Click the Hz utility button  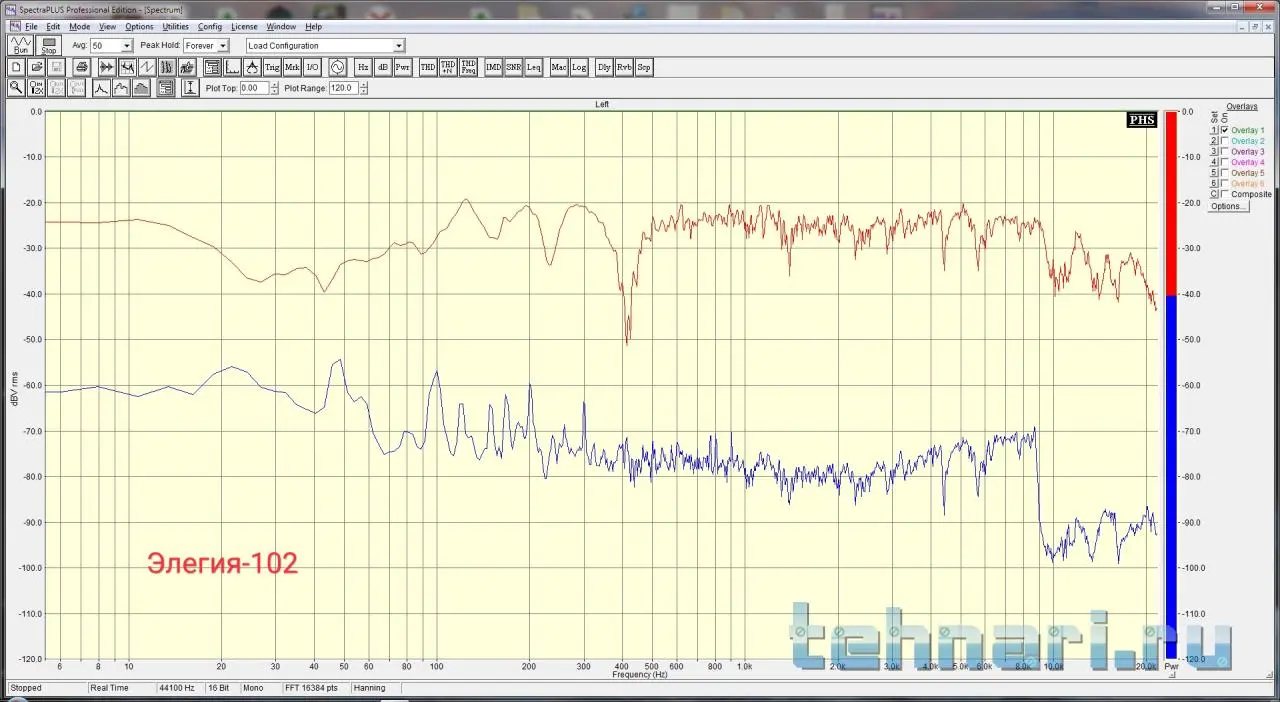point(363,67)
